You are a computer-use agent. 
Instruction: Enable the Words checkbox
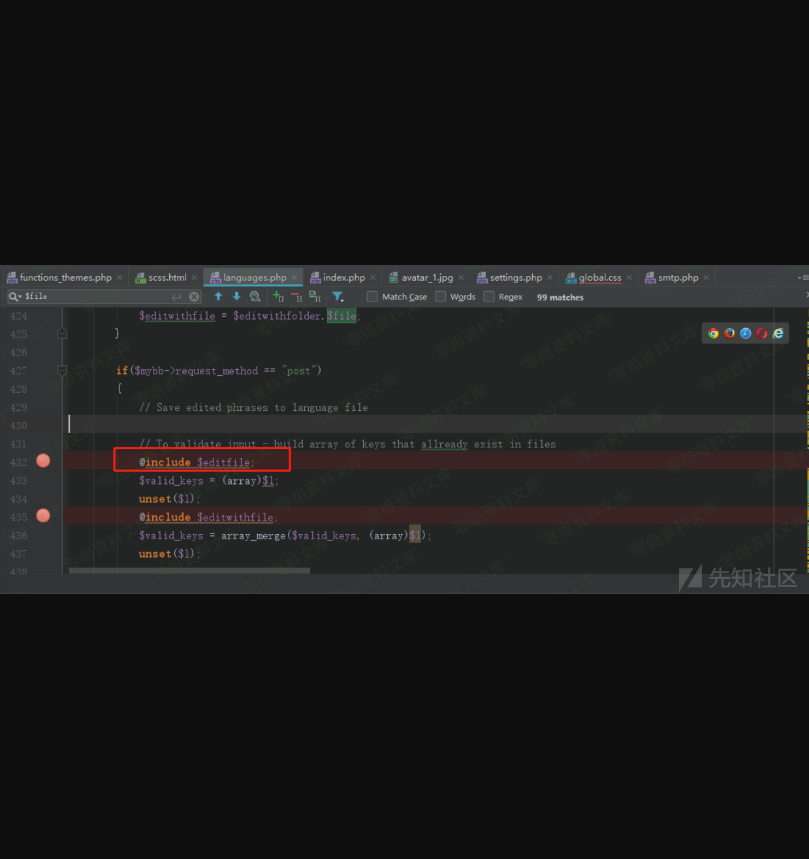click(441, 297)
